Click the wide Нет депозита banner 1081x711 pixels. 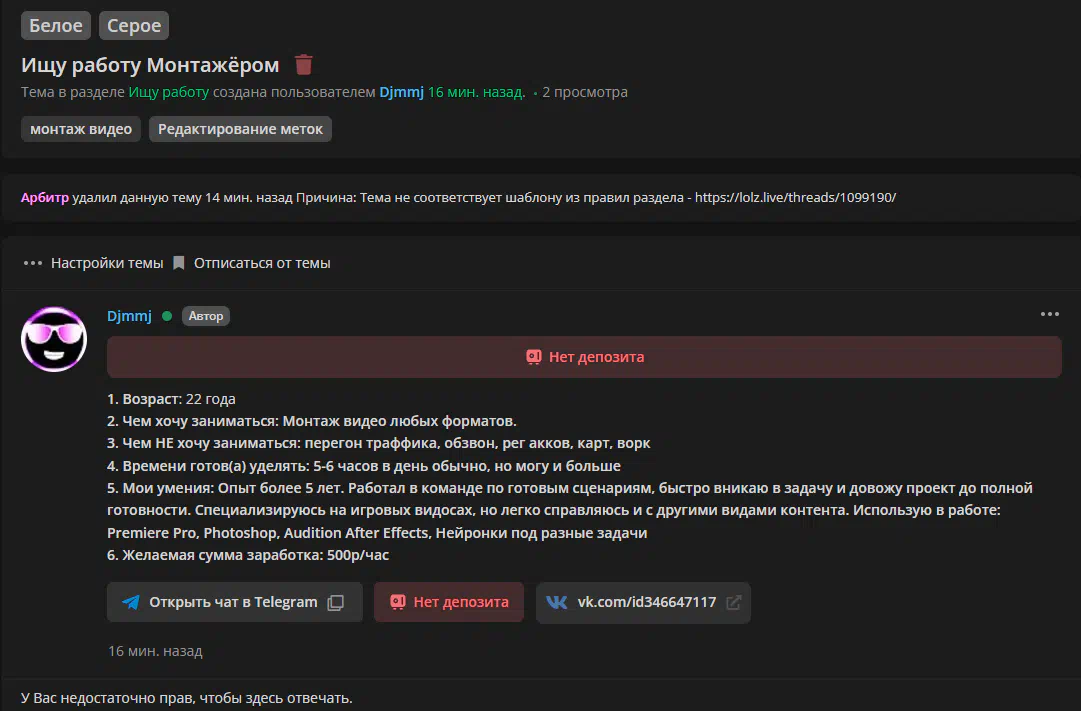[584, 357]
